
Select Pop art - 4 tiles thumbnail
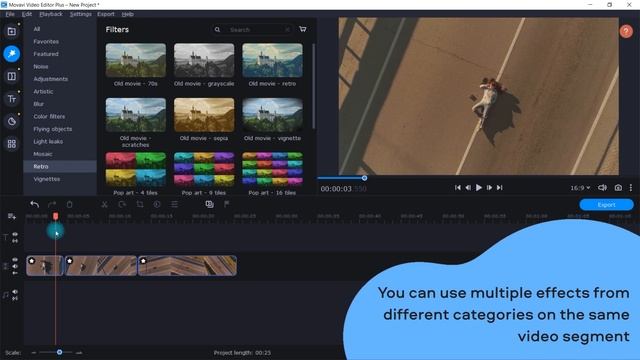click(x=136, y=169)
